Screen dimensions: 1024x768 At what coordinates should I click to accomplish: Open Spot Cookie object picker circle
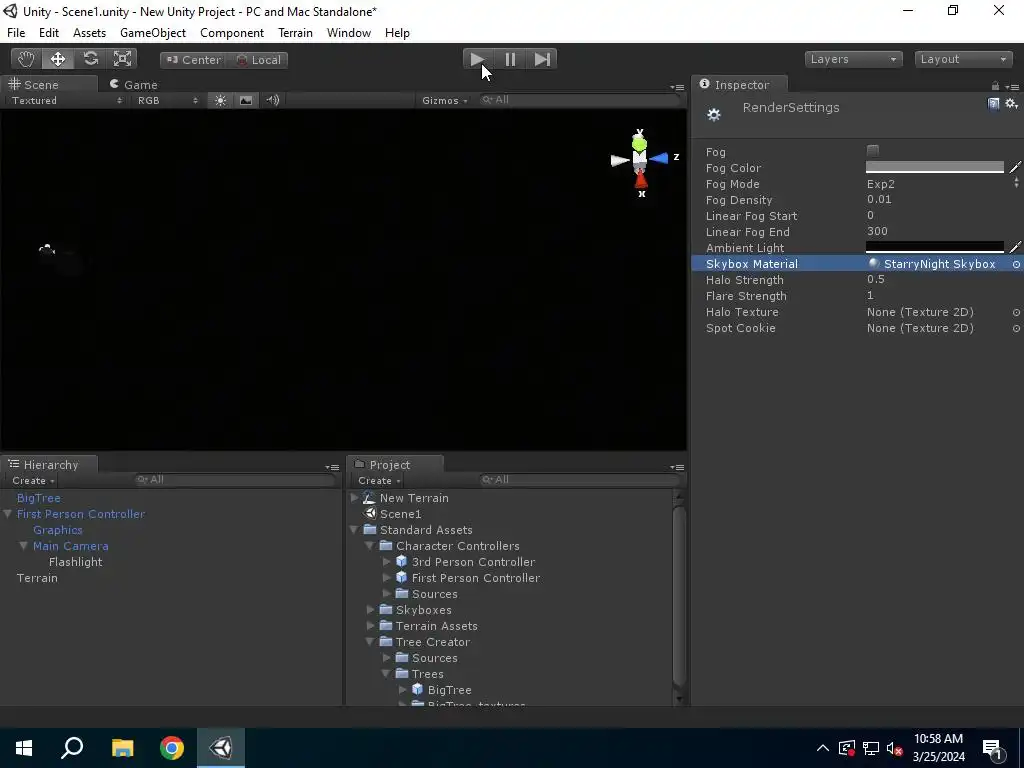click(x=1016, y=328)
